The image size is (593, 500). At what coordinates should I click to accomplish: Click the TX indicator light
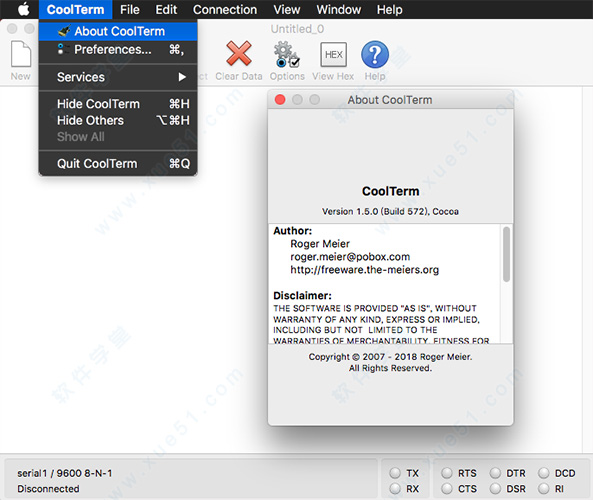(x=395, y=473)
